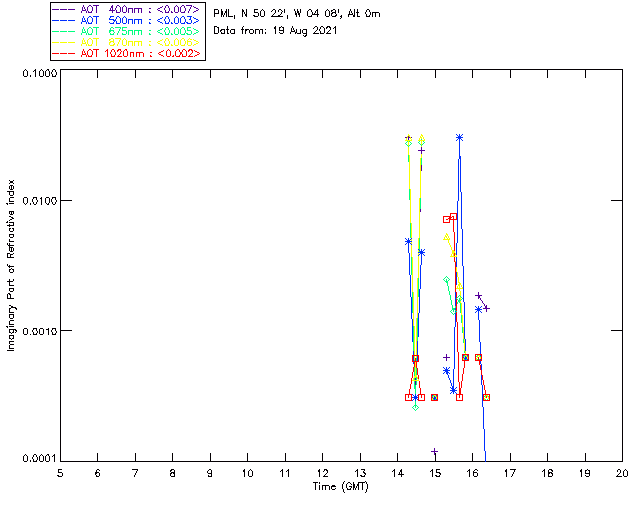Viewport: 640px width, 512px height.
Task: Click the x-axis tick label 20
Action: click(622, 473)
